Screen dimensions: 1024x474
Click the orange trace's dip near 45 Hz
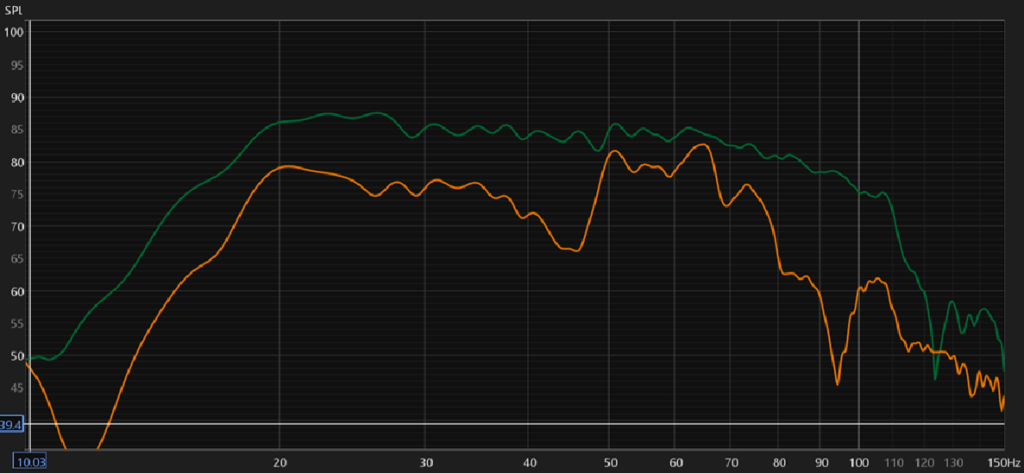click(574, 250)
